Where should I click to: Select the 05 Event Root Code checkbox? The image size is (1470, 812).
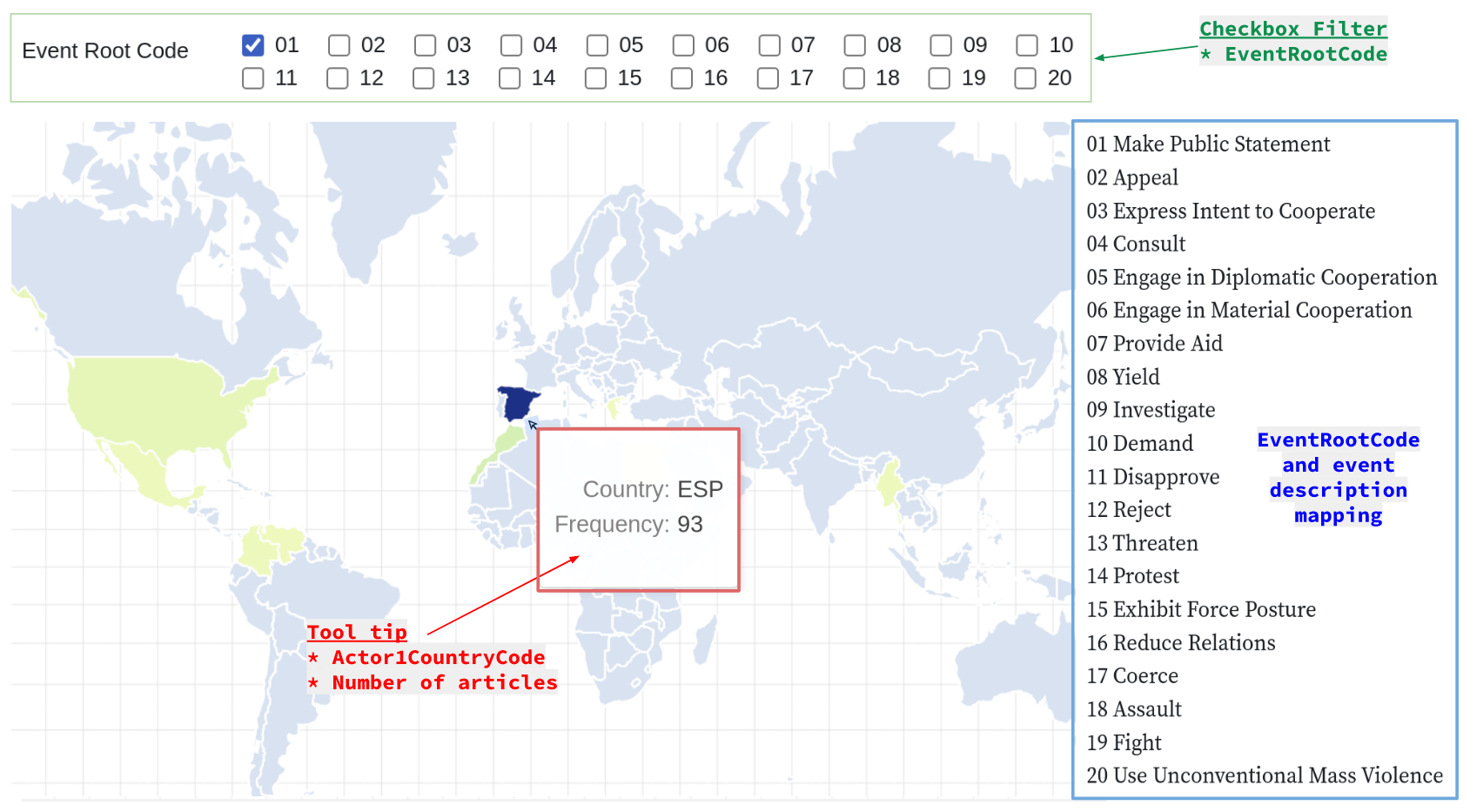point(597,45)
